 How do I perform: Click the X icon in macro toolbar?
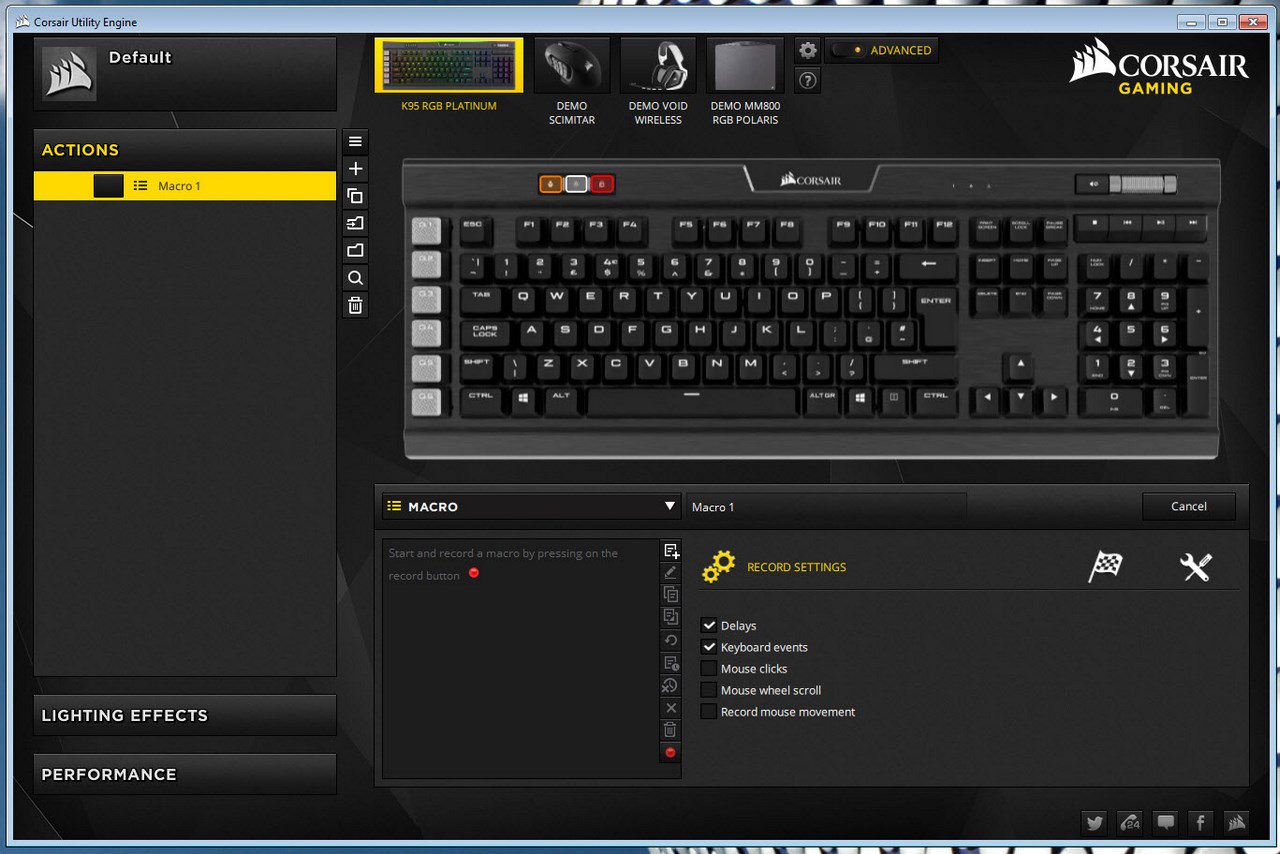pos(671,708)
